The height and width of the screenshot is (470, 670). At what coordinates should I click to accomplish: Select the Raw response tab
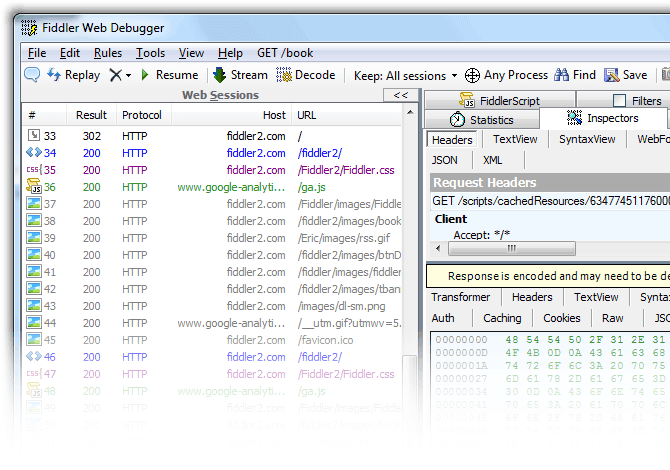pyautogui.click(x=613, y=318)
